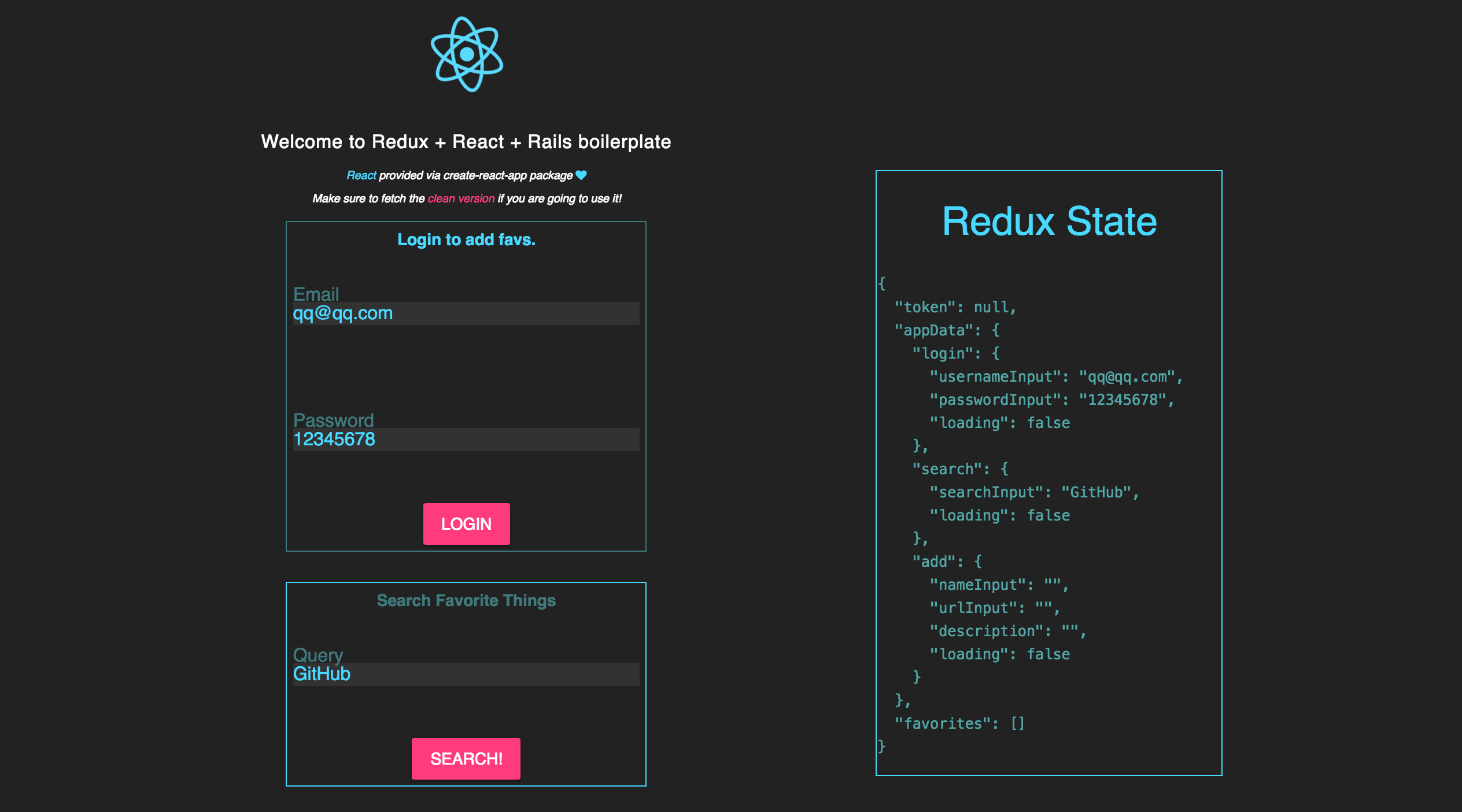This screenshot has width=1462, height=812.
Task: Click the token null state line
Action: pyautogui.click(x=955, y=307)
